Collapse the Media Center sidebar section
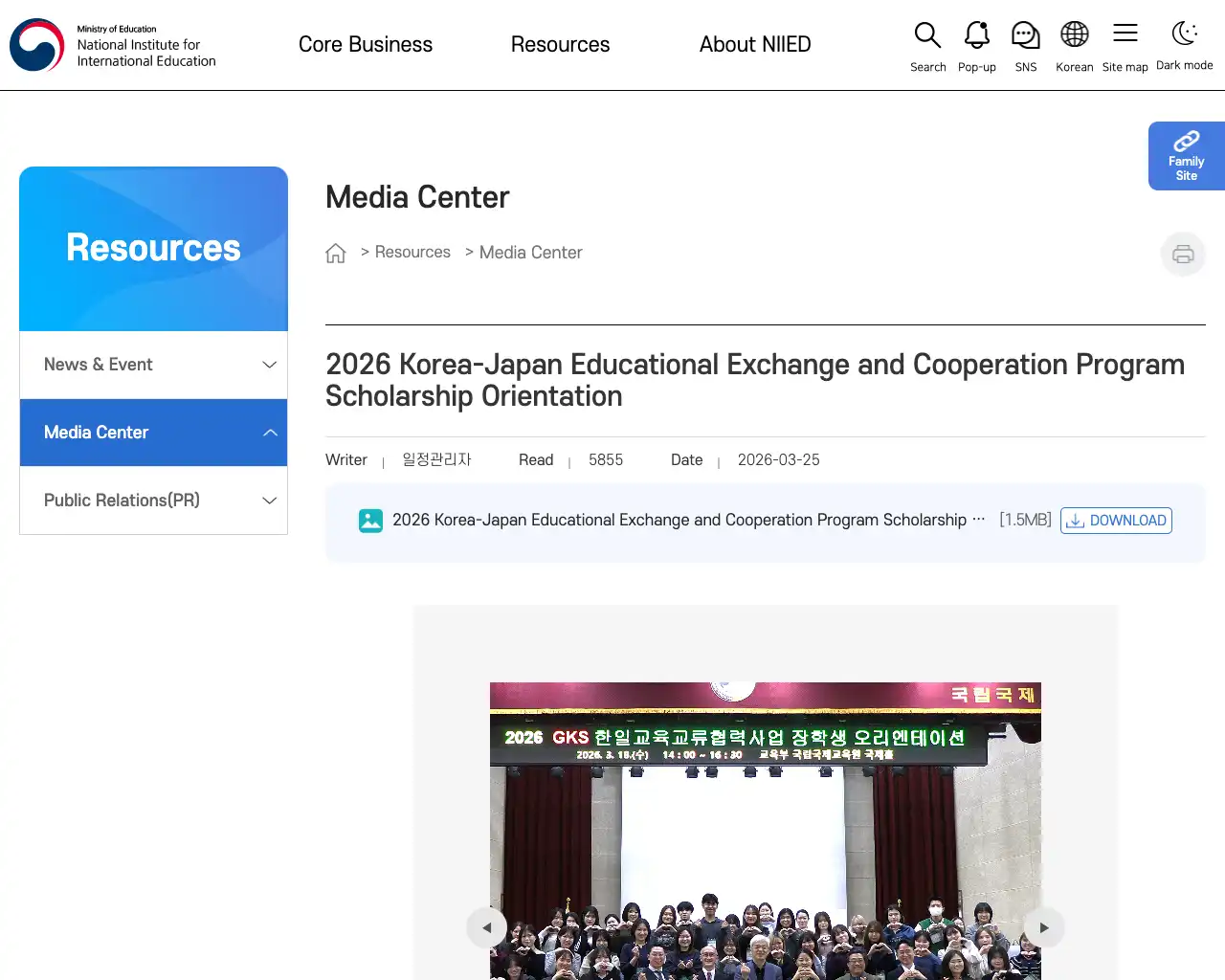 (x=153, y=433)
